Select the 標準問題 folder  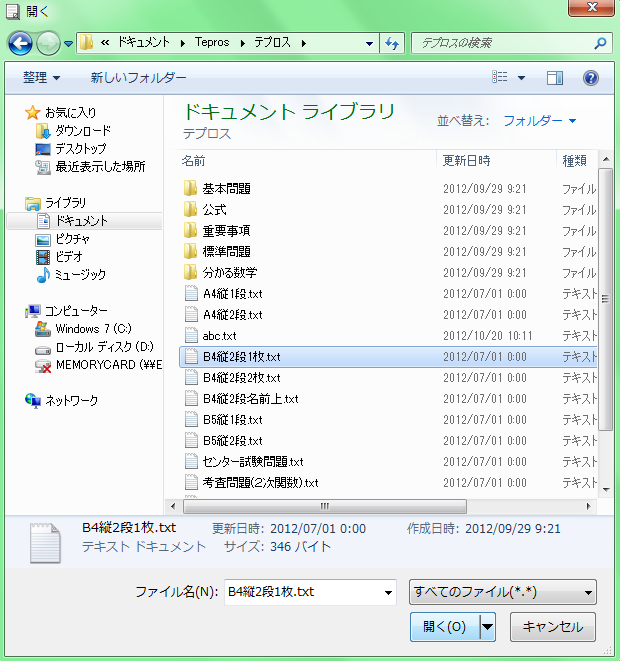[x=388, y=252]
